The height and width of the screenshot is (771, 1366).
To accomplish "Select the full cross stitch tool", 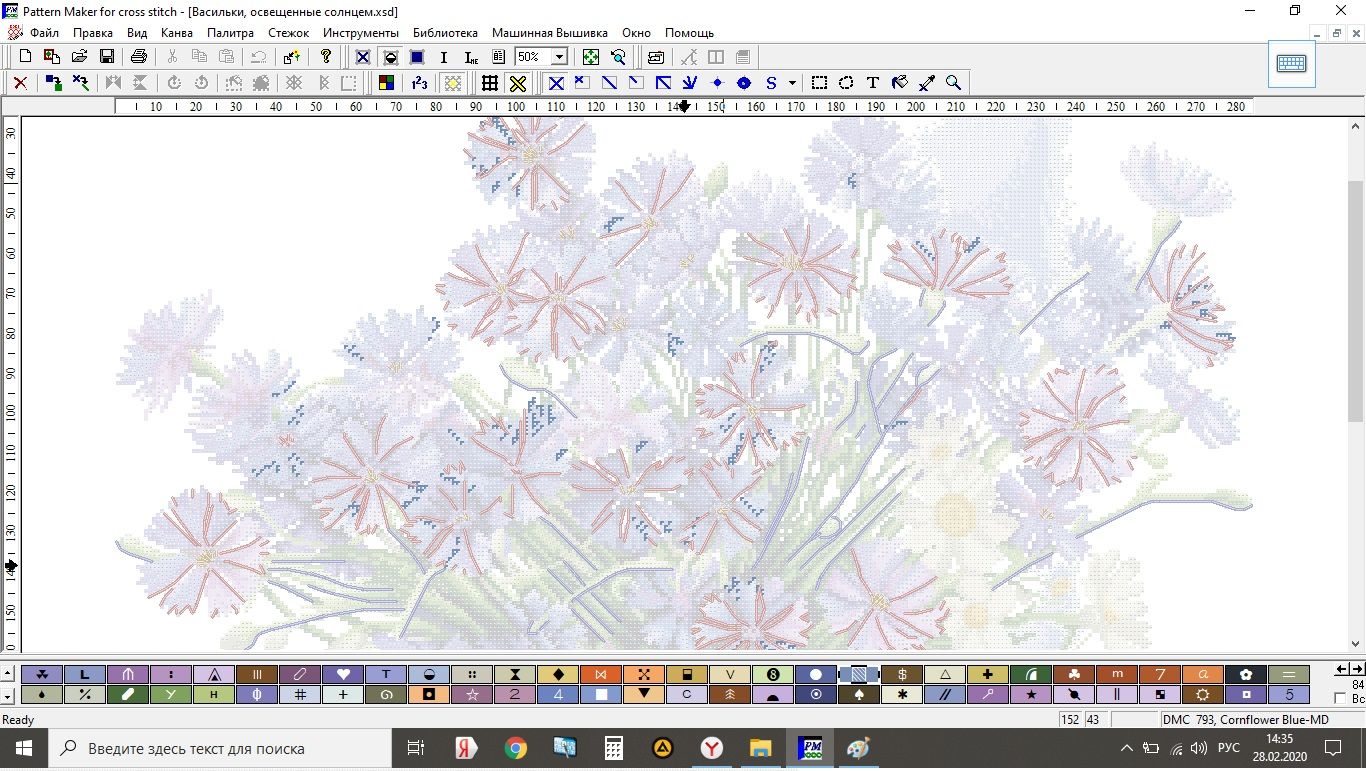I will (x=556, y=83).
